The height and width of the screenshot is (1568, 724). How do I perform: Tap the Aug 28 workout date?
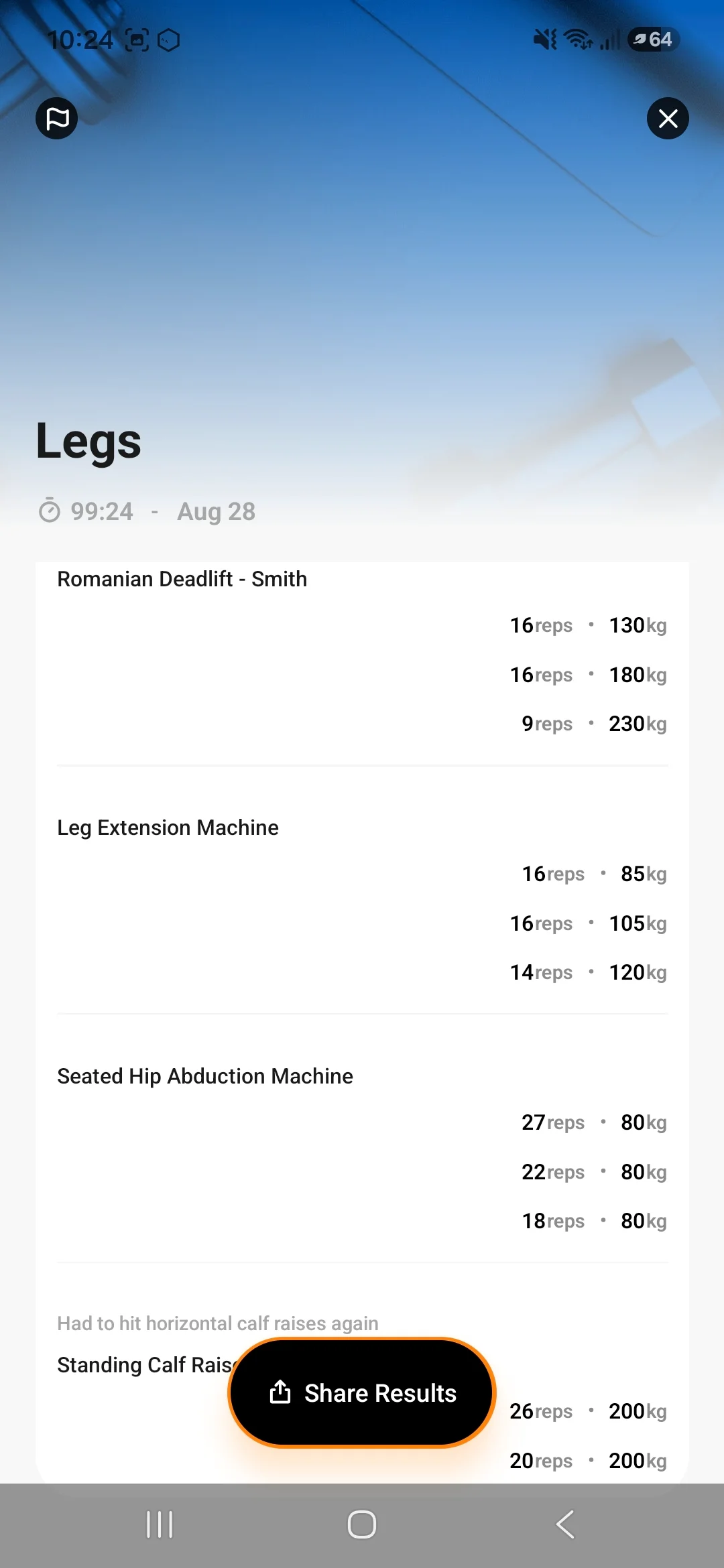click(216, 511)
